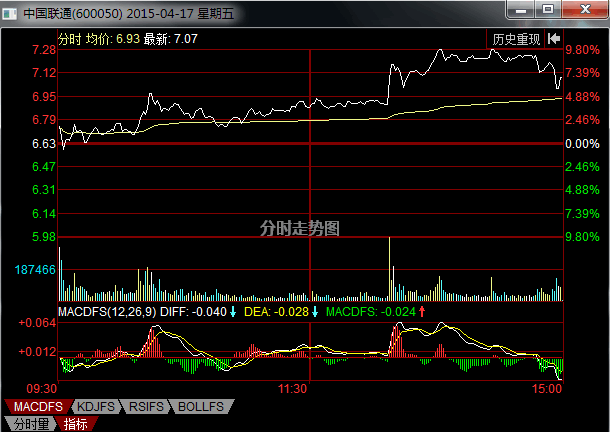Click the red MACDFS up arrow indicator
This screenshot has width=610, height=432.
coord(422,312)
